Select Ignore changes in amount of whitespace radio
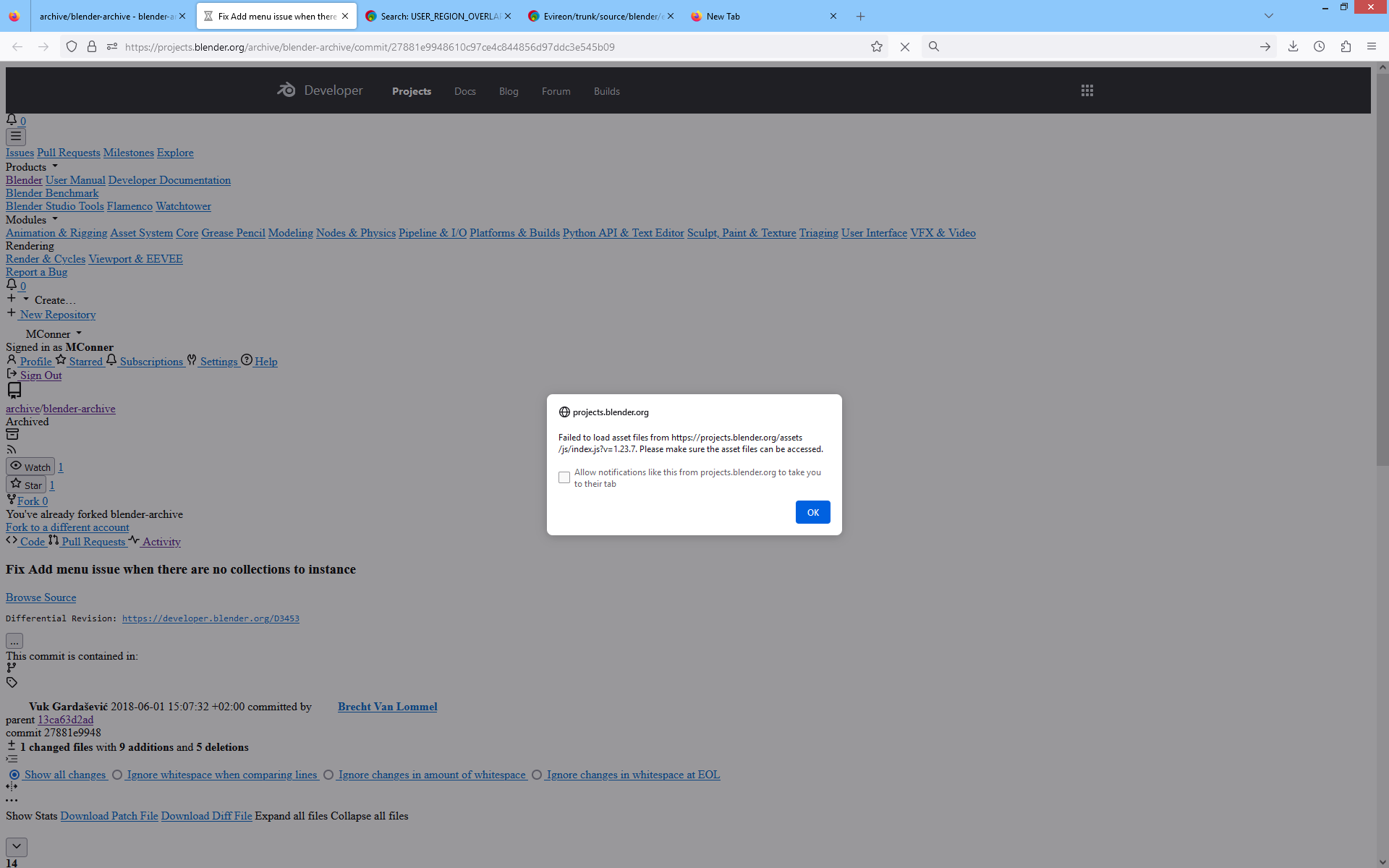Screen dimensions: 1389x868 coord(328,775)
